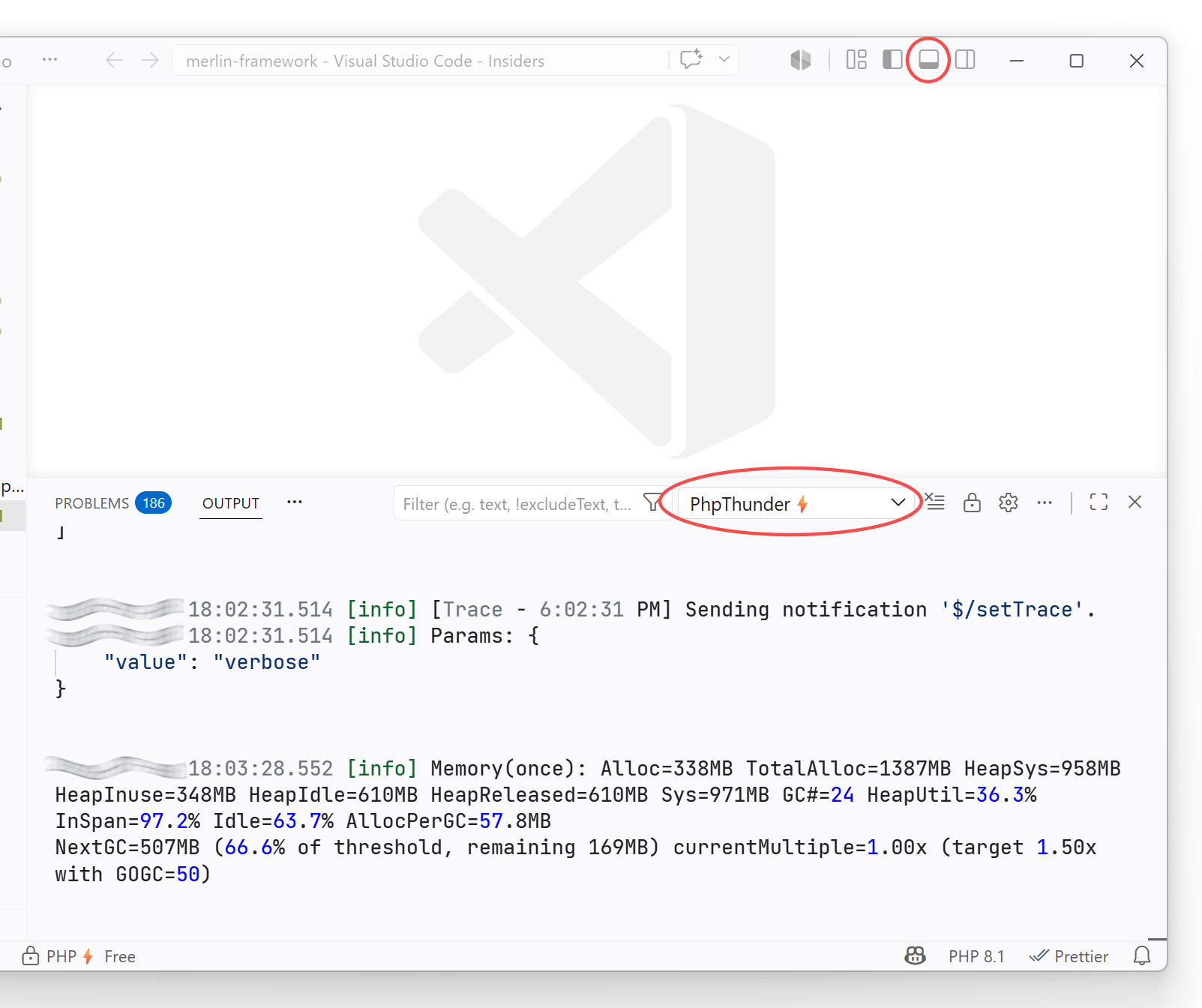Open the title bar ellipsis menu
The width and height of the screenshot is (1202, 1008).
(50, 59)
